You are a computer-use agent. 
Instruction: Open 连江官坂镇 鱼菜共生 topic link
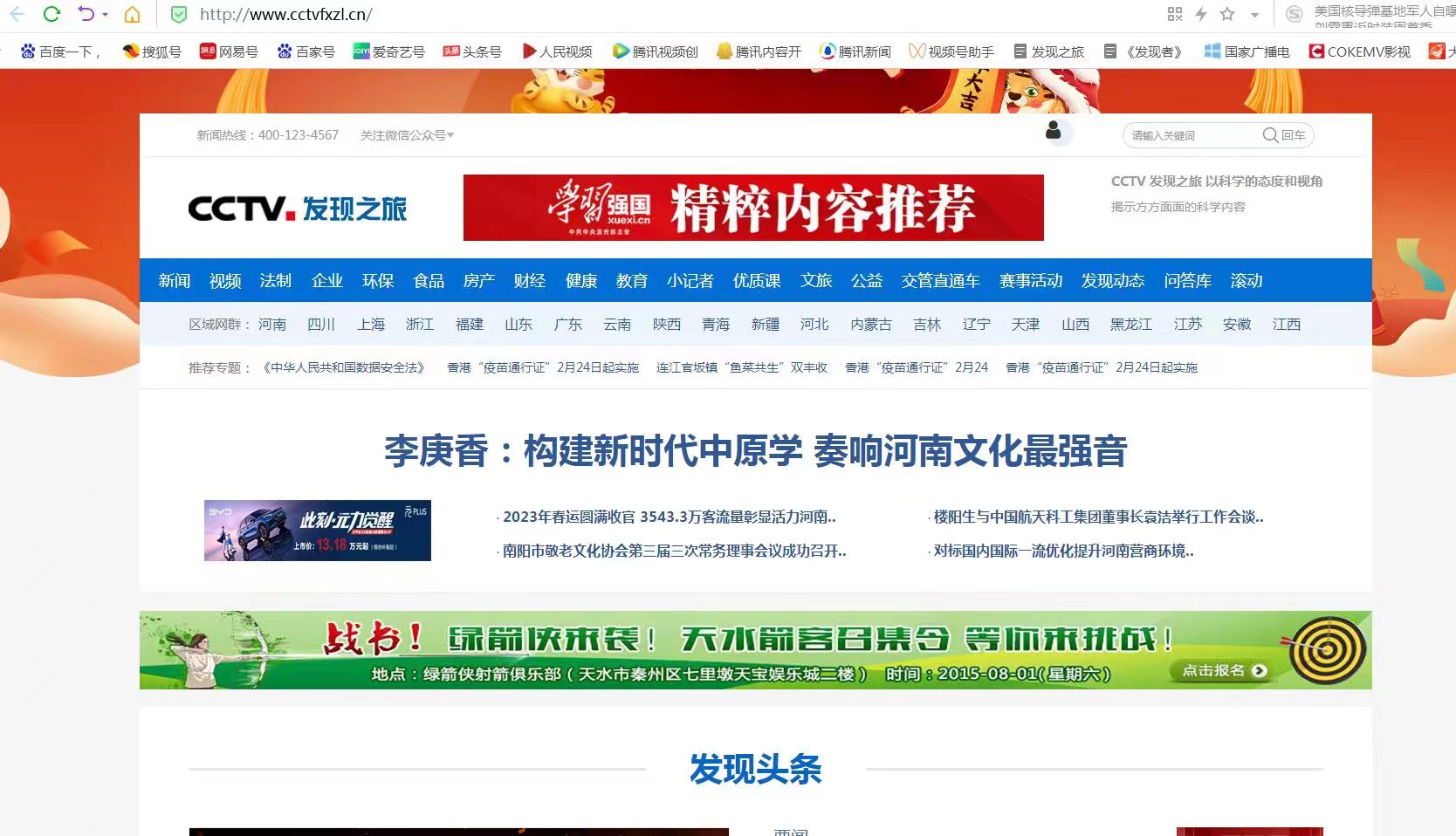742,367
